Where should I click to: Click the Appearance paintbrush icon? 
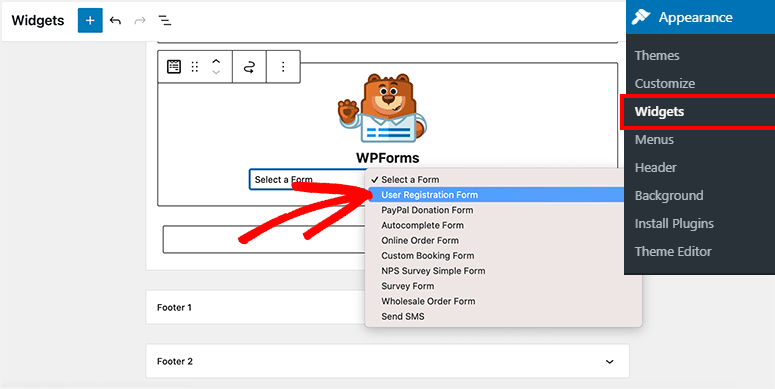click(641, 17)
